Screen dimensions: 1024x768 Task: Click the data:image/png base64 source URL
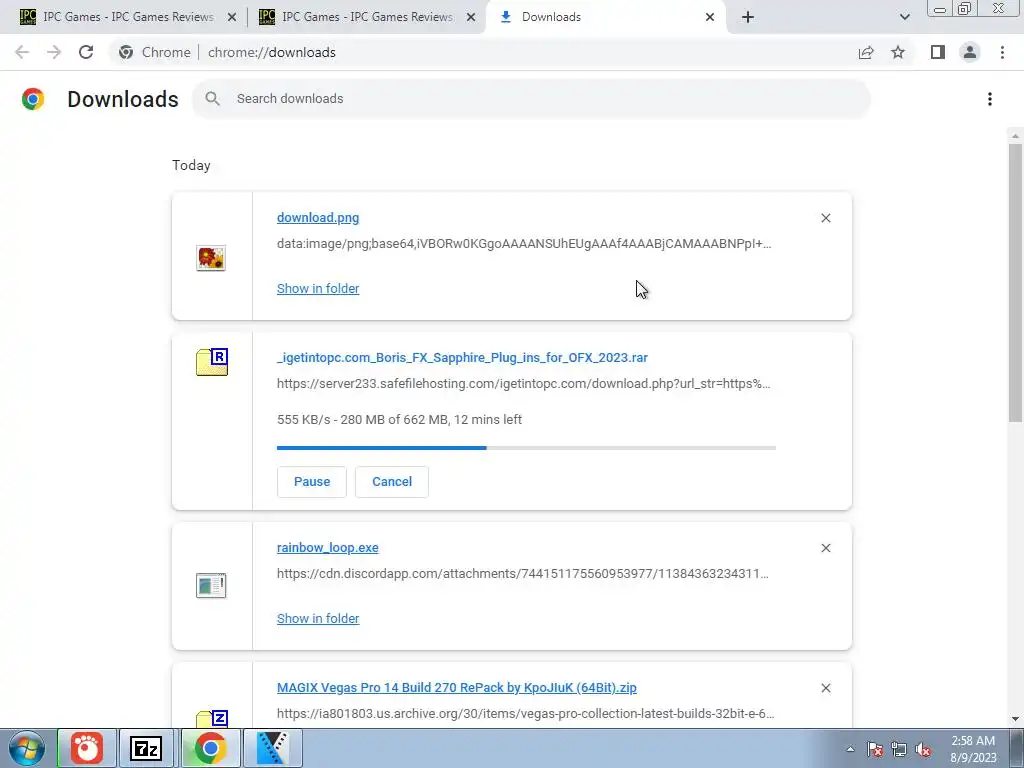tap(524, 244)
